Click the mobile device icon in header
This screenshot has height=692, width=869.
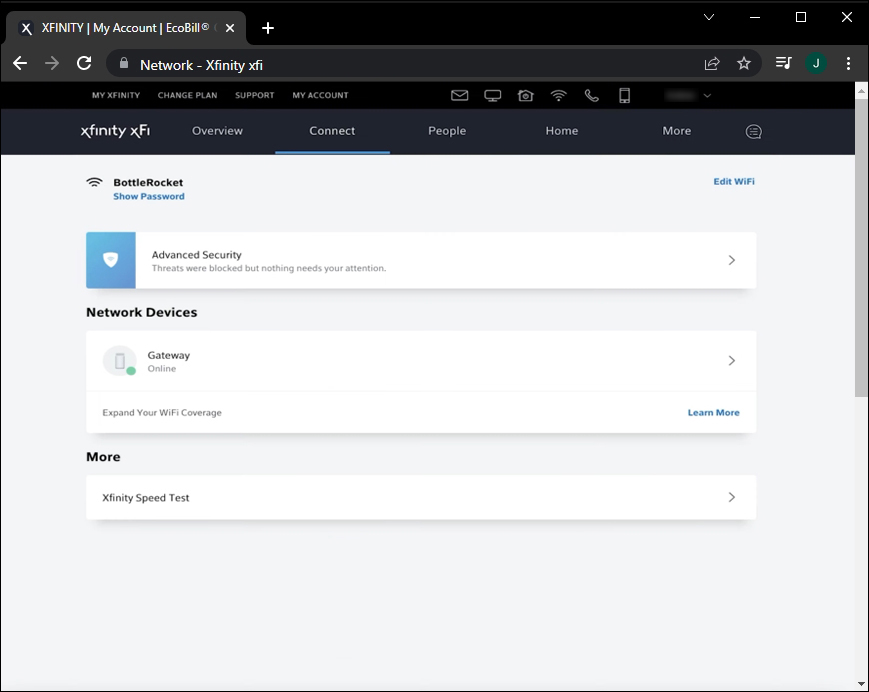point(624,96)
